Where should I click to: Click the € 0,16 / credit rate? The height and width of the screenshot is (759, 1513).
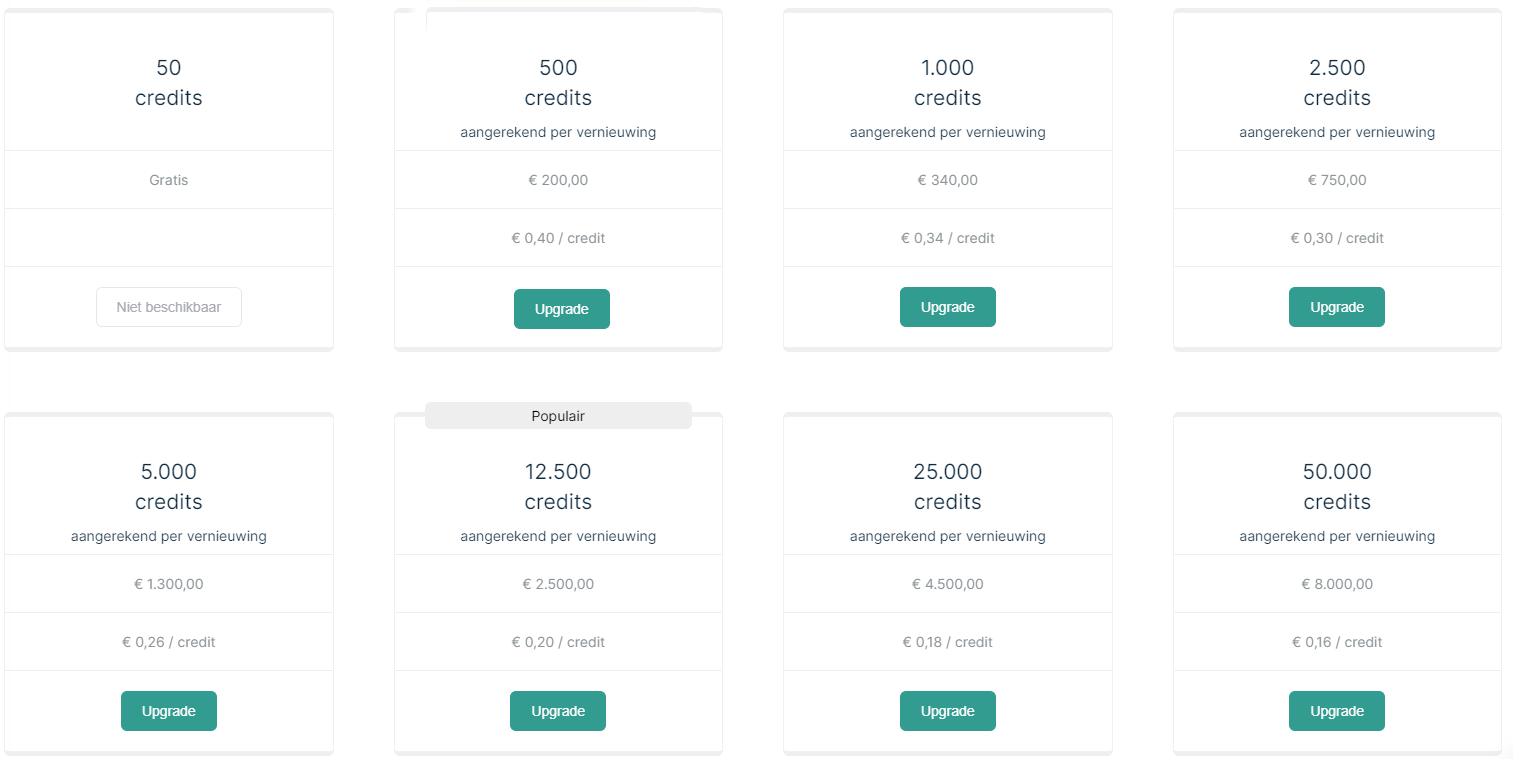pos(1337,642)
